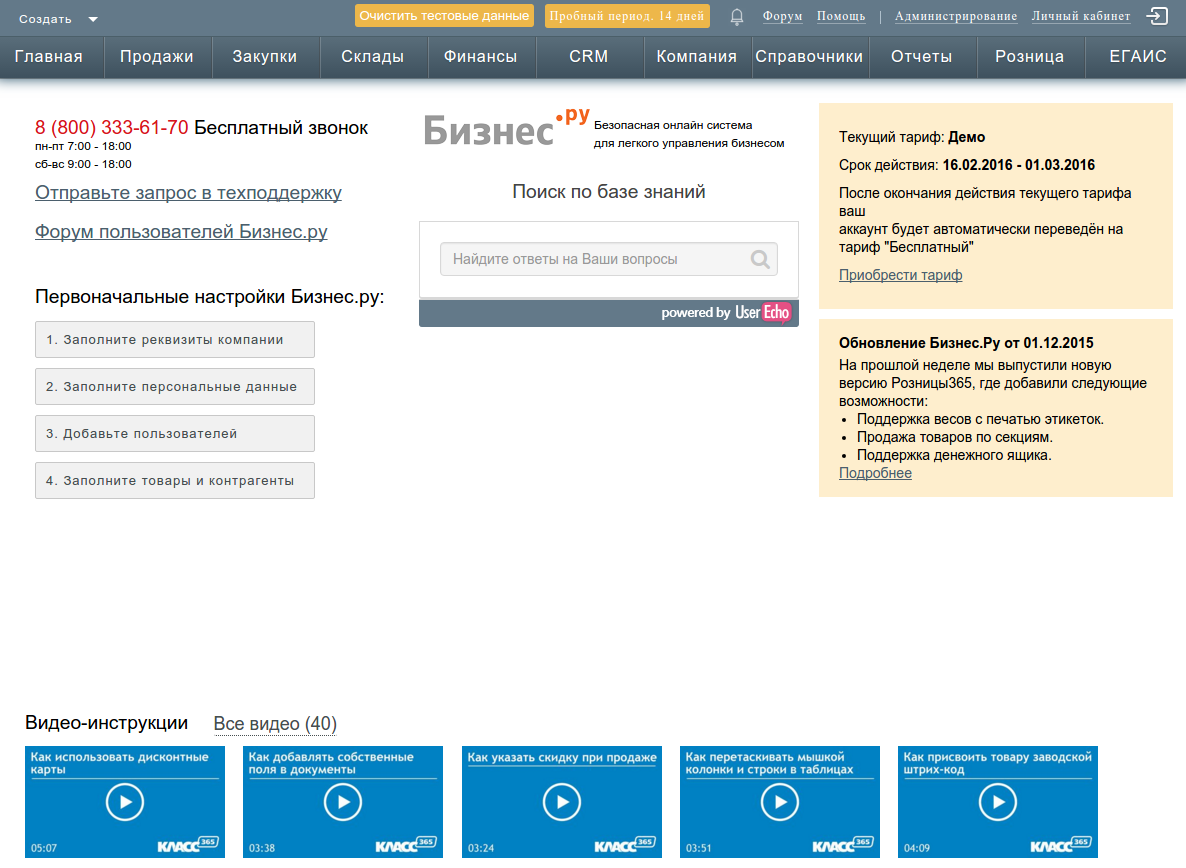Open the Все видео (40) link

[275, 724]
